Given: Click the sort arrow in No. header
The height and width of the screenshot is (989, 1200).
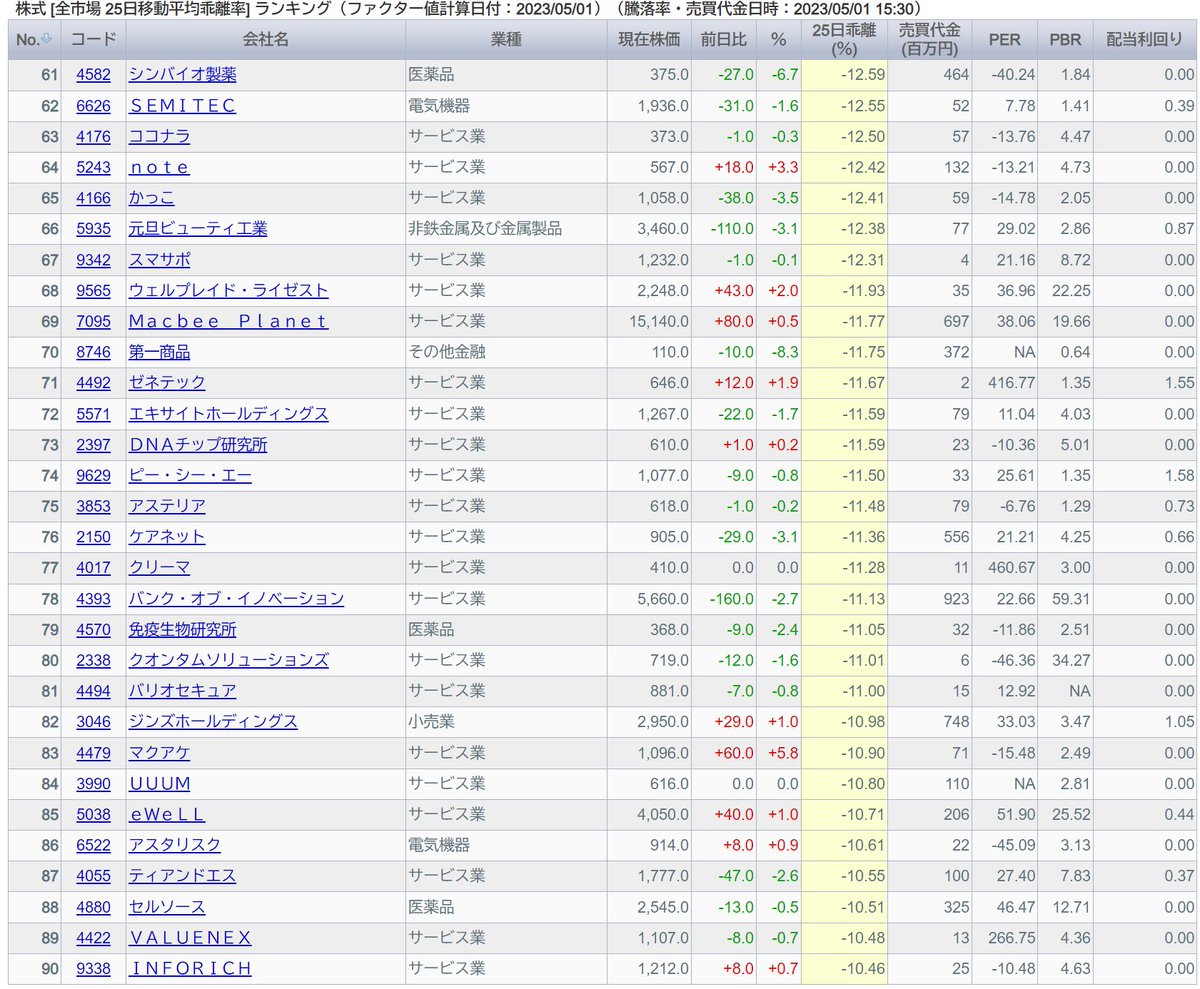Looking at the screenshot, I should pyautogui.click(x=47, y=40).
